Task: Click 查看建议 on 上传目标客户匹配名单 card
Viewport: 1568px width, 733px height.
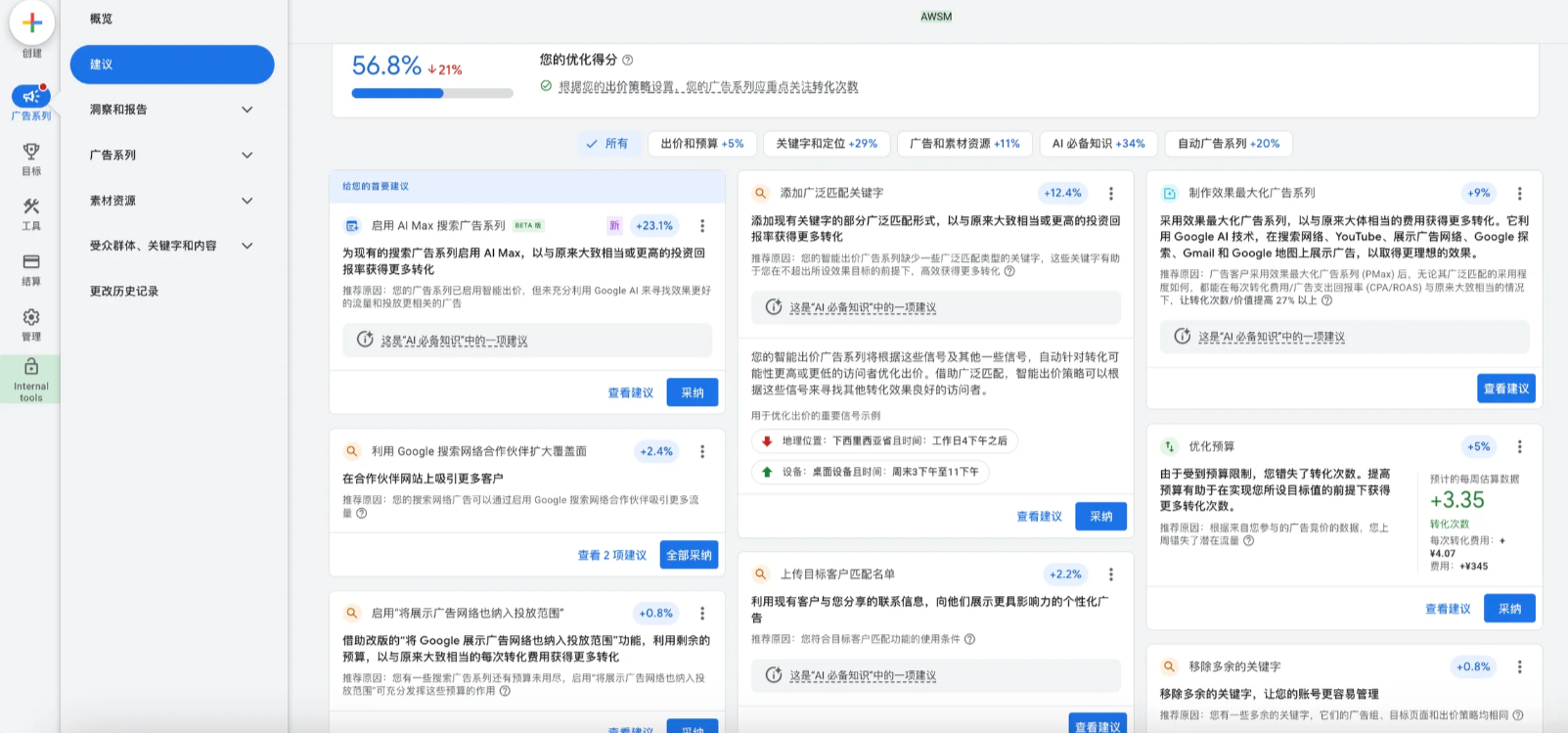Action: (1098, 726)
